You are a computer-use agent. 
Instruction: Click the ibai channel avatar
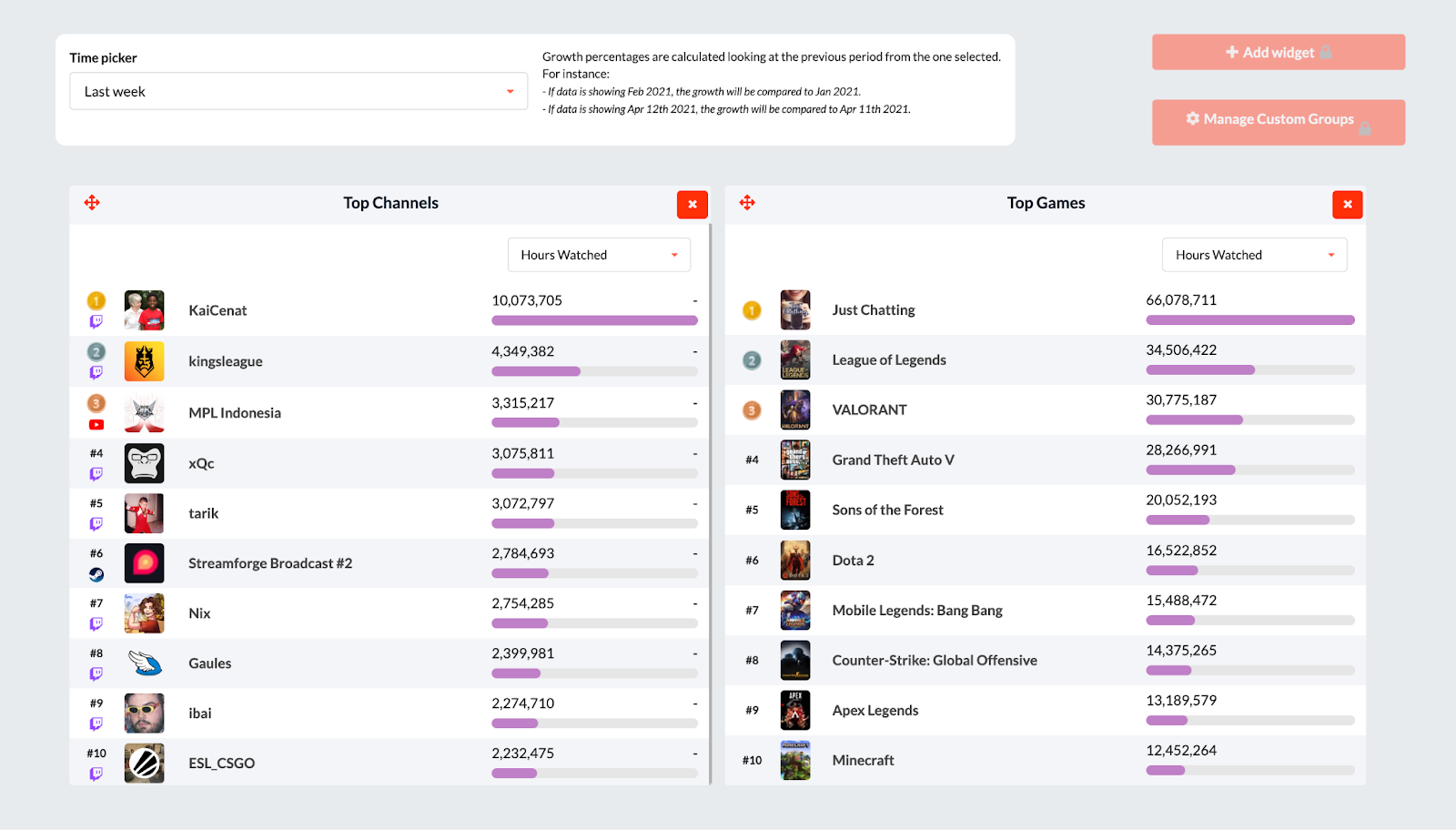click(x=144, y=714)
